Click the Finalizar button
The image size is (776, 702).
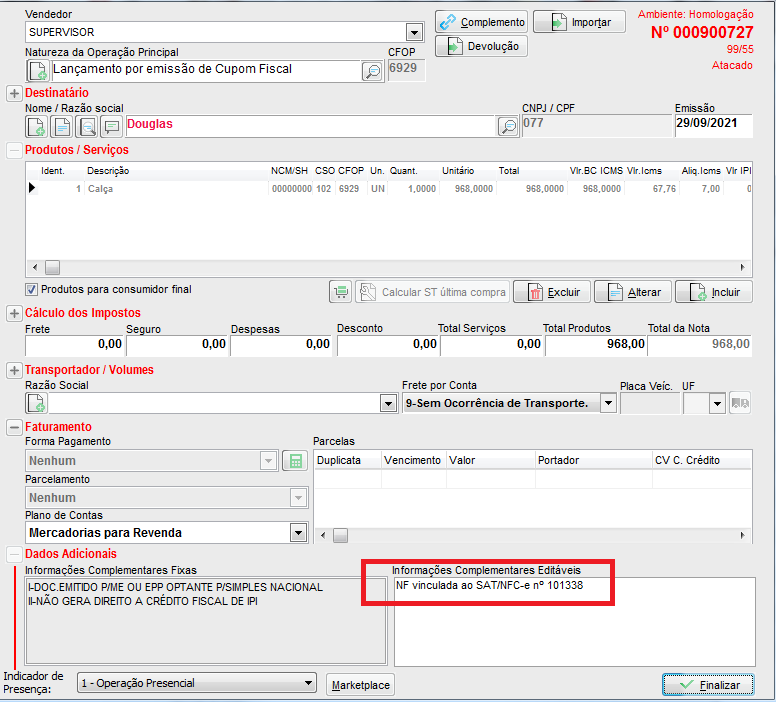[708, 685]
